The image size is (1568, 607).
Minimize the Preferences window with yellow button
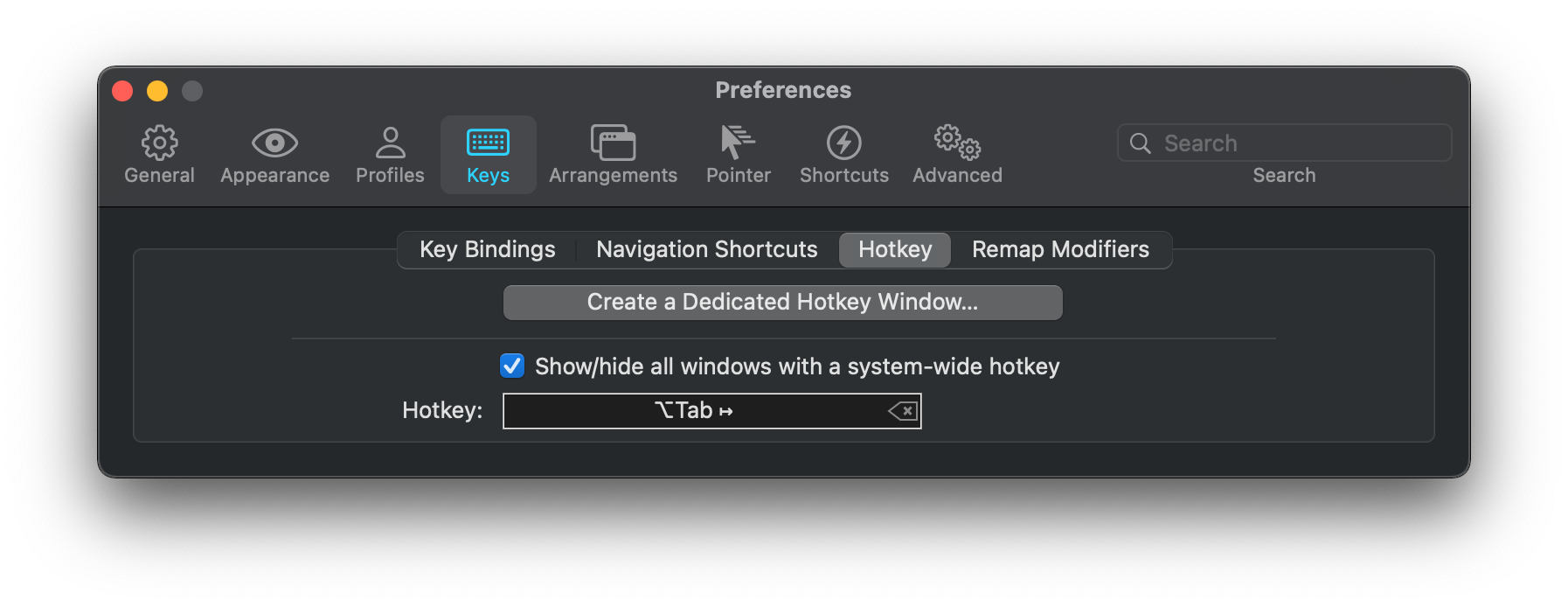click(x=157, y=91)
